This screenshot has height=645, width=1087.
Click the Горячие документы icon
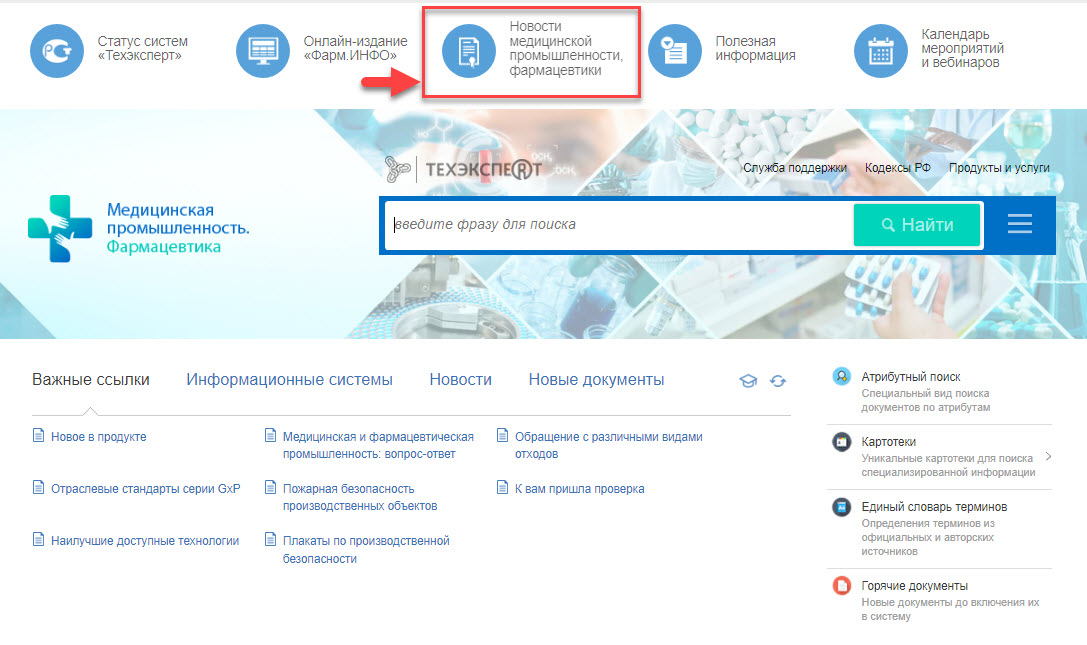click(x=842, y=586)
